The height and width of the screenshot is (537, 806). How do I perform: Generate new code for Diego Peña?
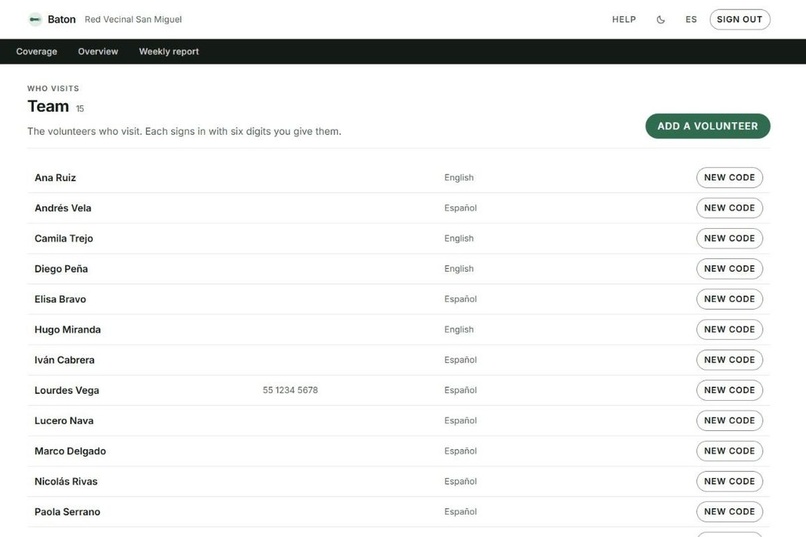pos(729,268)
